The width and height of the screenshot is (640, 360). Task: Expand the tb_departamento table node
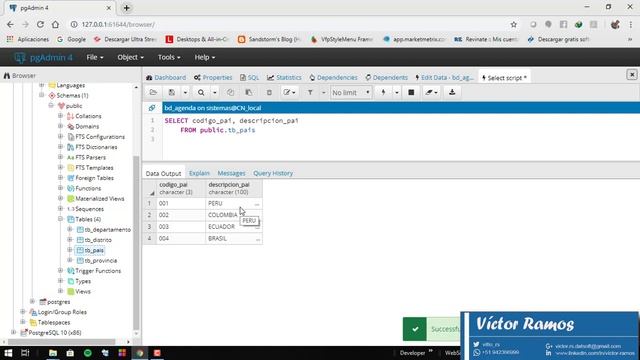click(70, 229)
